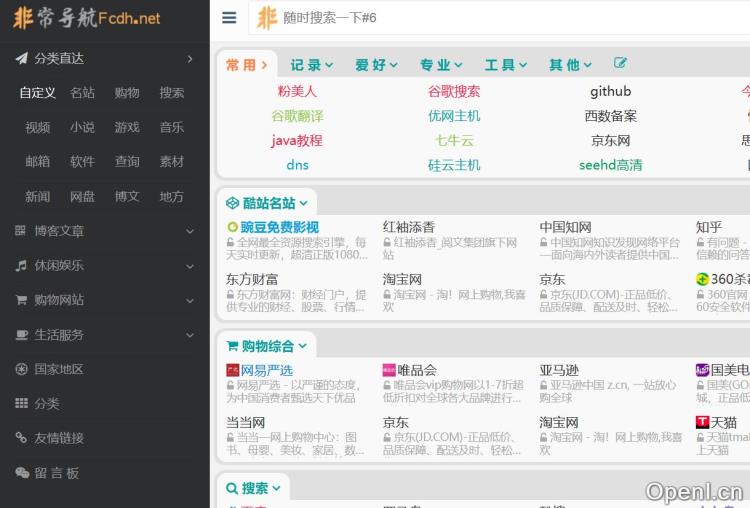Open the 中国知网 site entry

(x=565, y=227)
